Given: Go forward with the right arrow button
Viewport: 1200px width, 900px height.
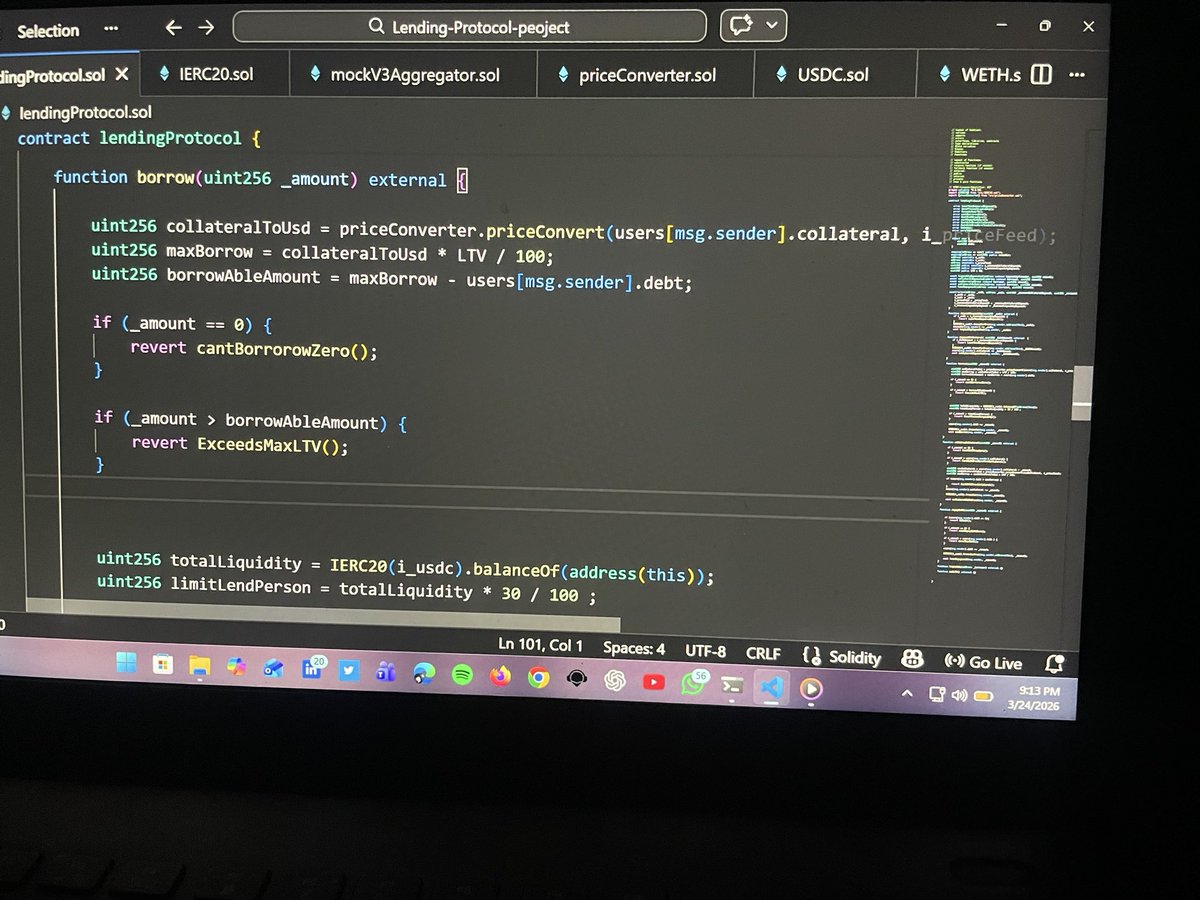Looking at the screenshot, I should click(x=206, y=28).
